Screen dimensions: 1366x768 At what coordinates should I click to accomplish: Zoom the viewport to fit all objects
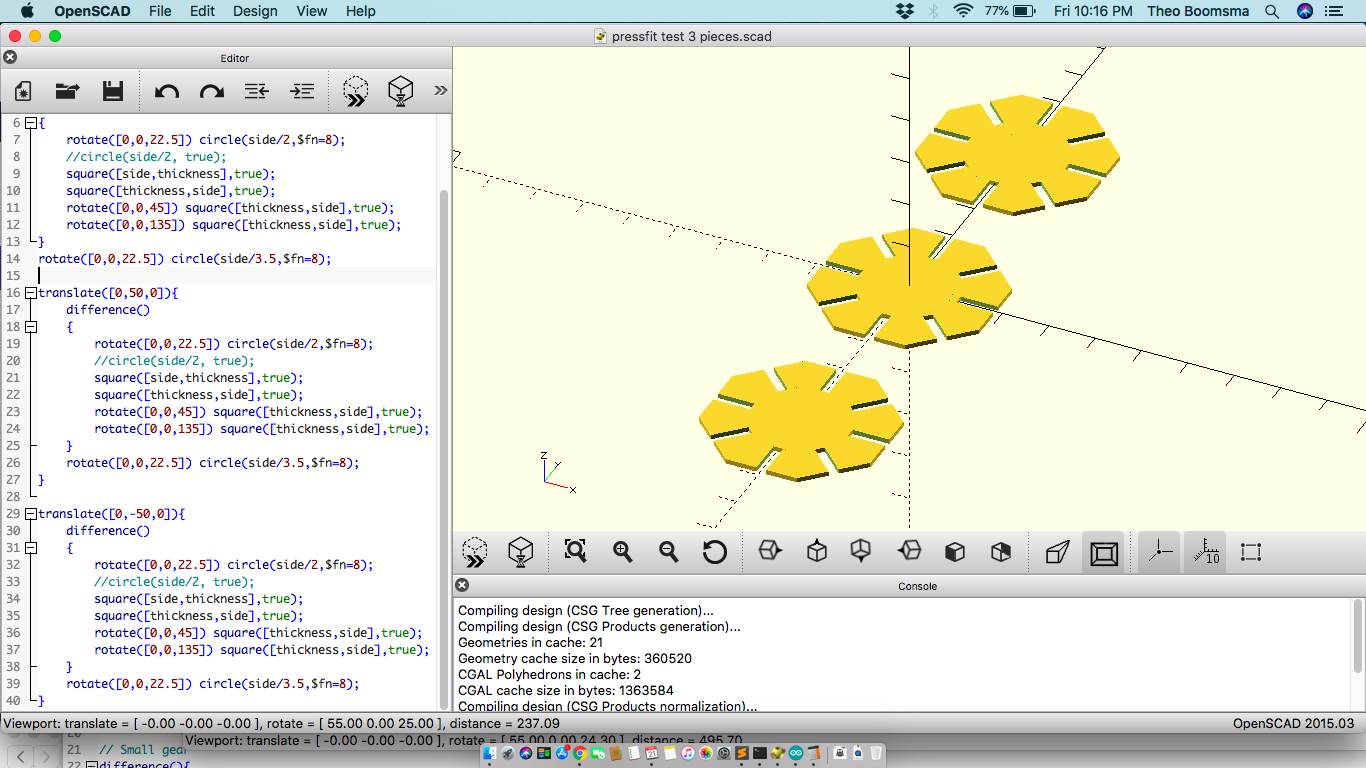tap(575, 551)
